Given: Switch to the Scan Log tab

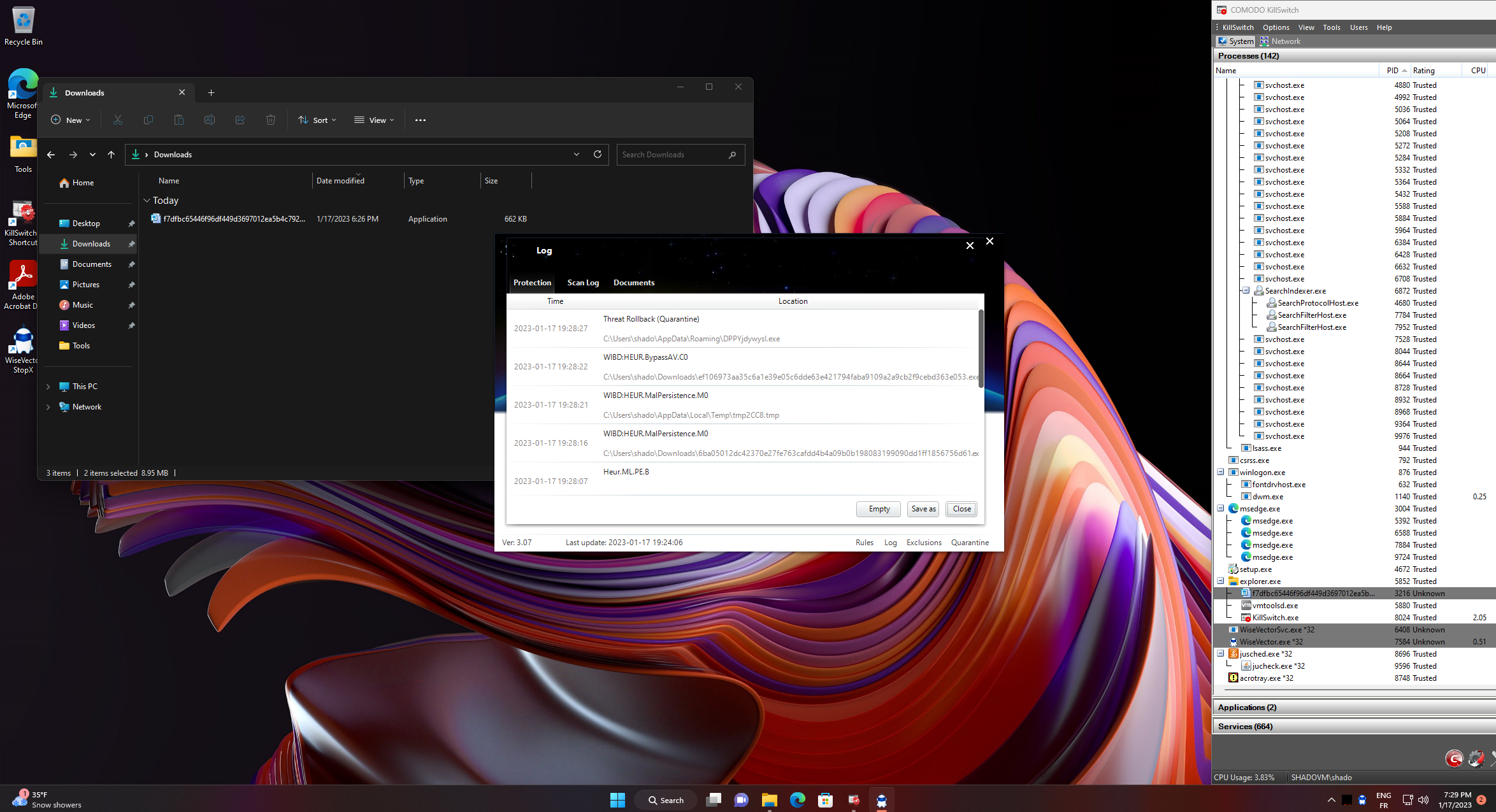Looking at the screenshot, I should 582,283.
